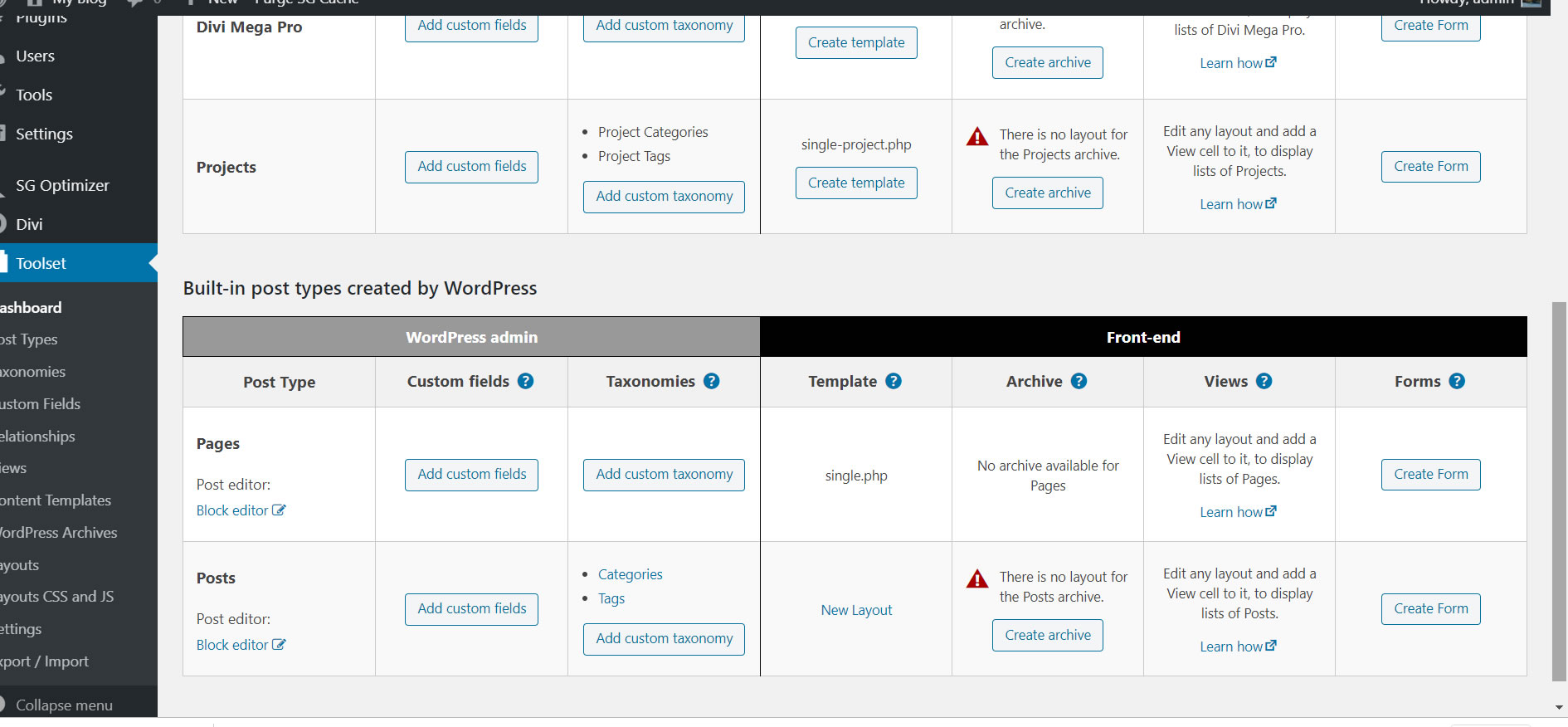Click Create template button for Projects

point(856,183)
